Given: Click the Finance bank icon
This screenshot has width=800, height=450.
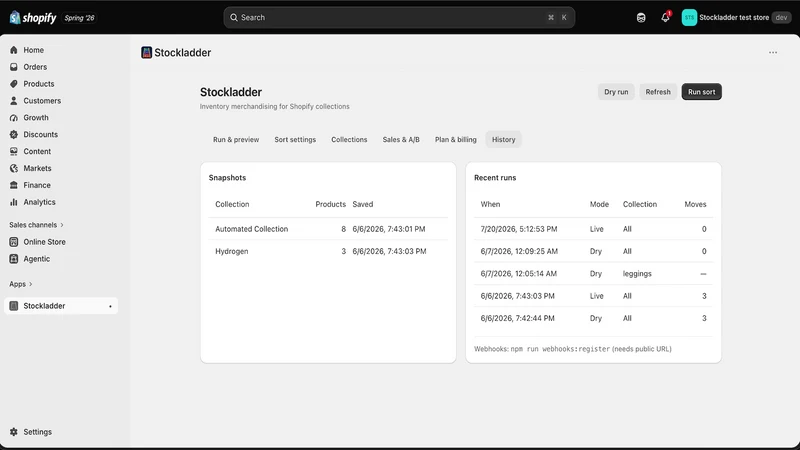Looking at the screenshot, I should pyautogui.click(x=14, y=185).
